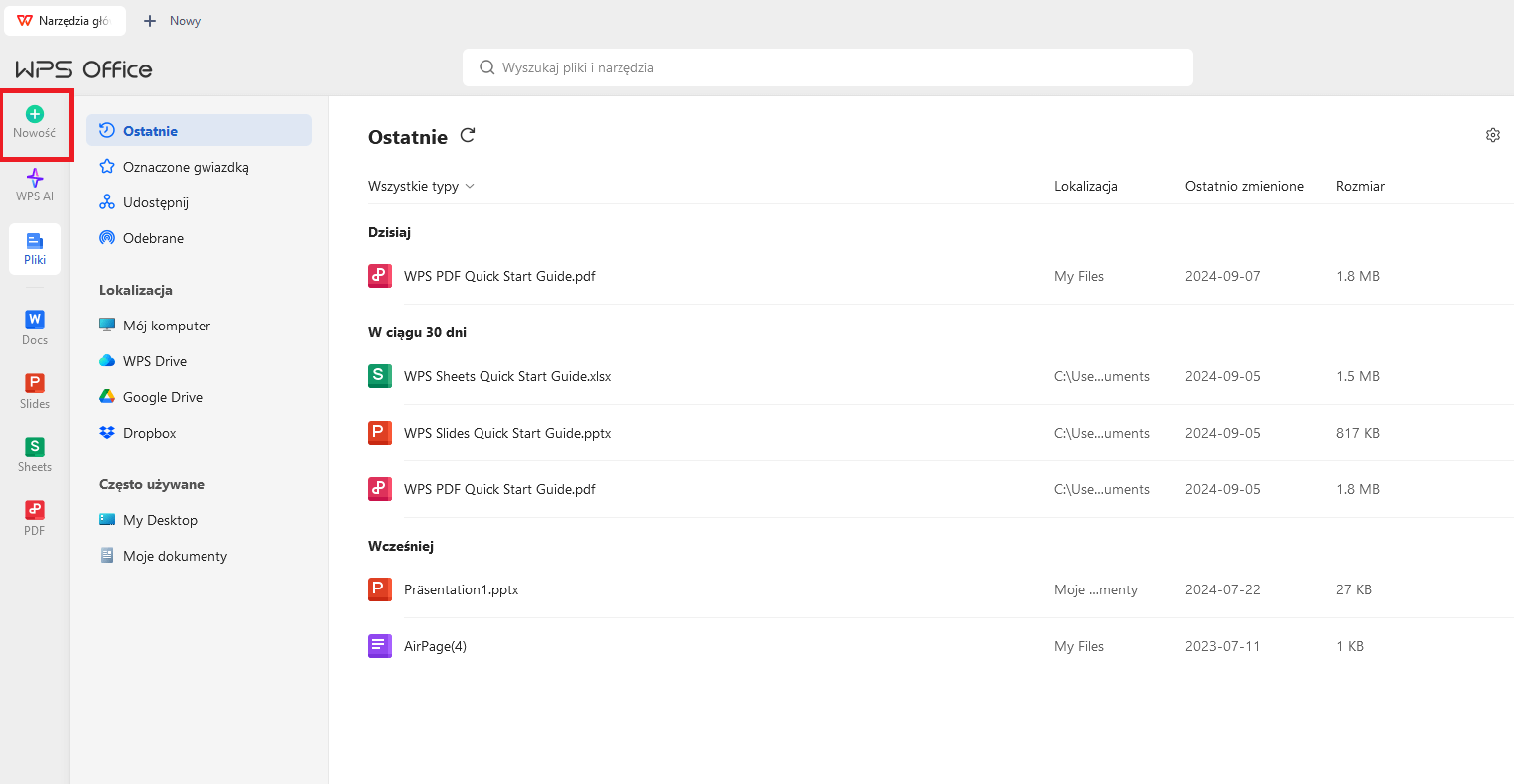Expand the Wszystkie typy filter dropdown
Viewport: 1514px width, 784px height.
pyautogui.click(x=421, y=186)
